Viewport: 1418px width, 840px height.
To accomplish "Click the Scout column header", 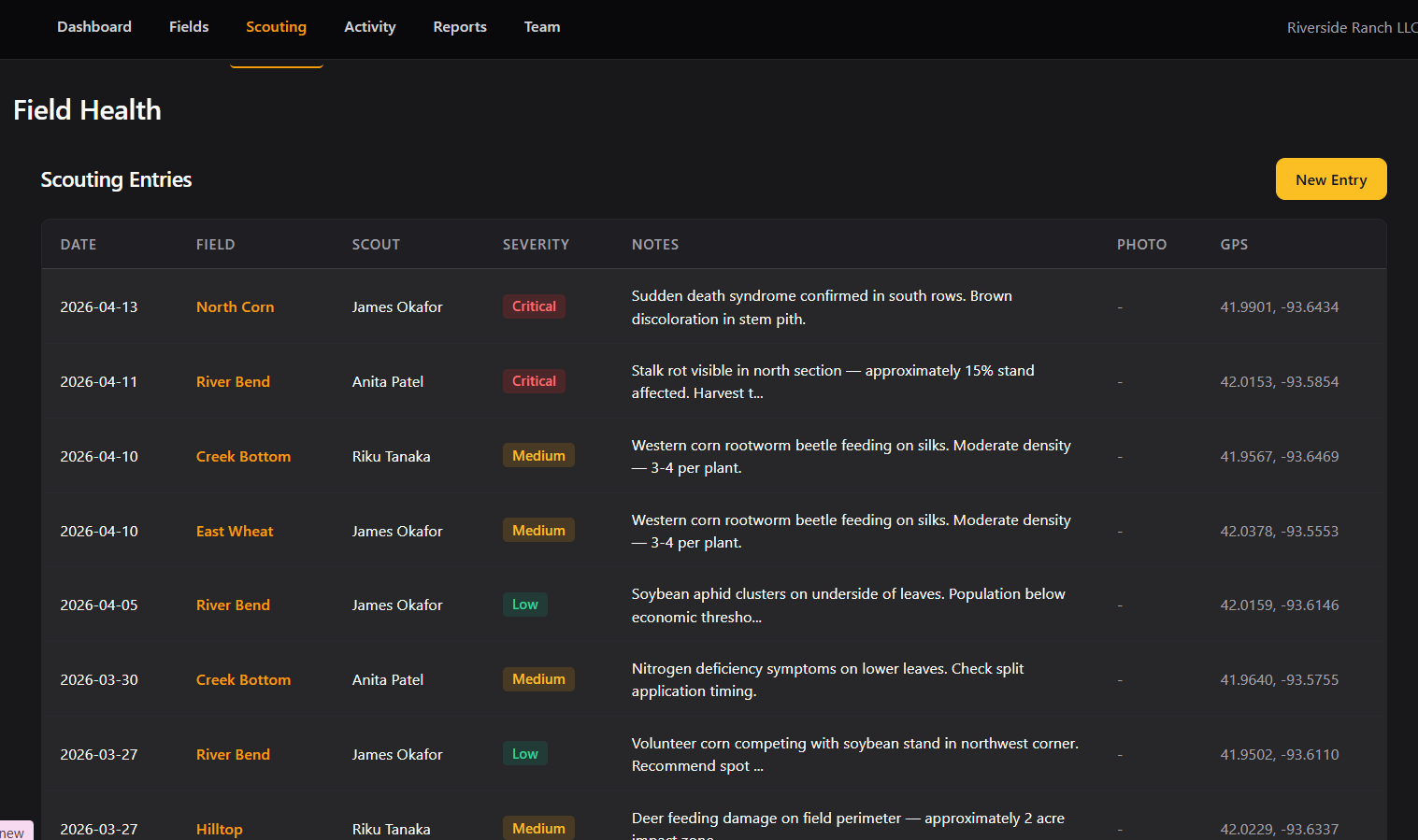I will click(x=376, y=245).
